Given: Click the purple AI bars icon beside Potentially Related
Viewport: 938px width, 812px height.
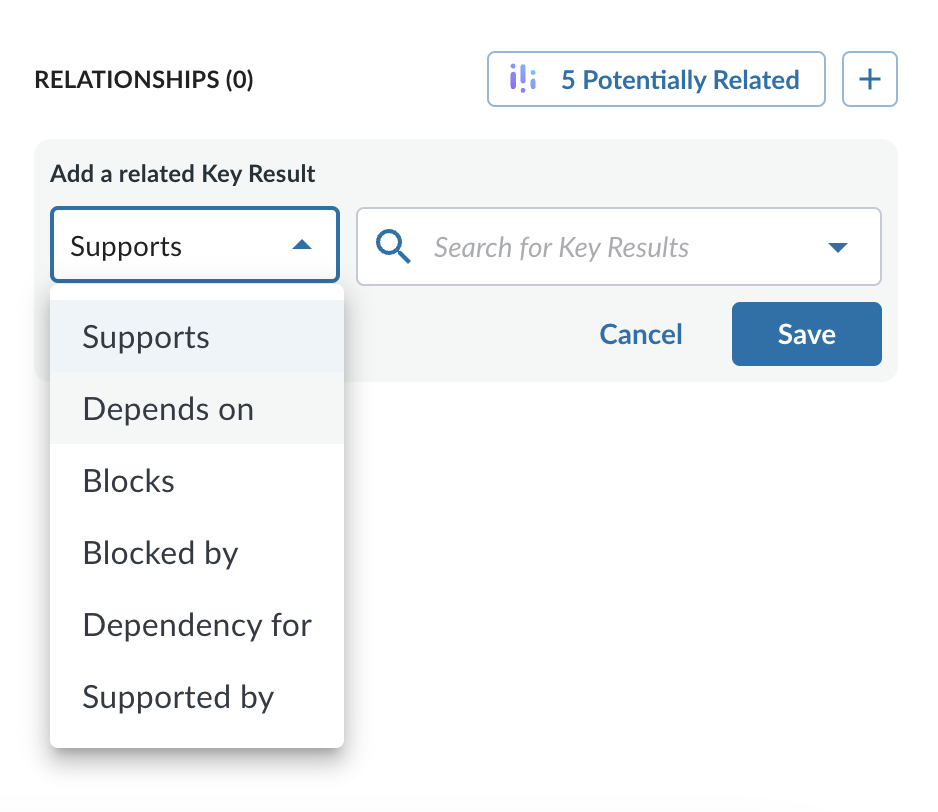Looking at the screenshot, I should pyautogui.click(x=522, y=79).
